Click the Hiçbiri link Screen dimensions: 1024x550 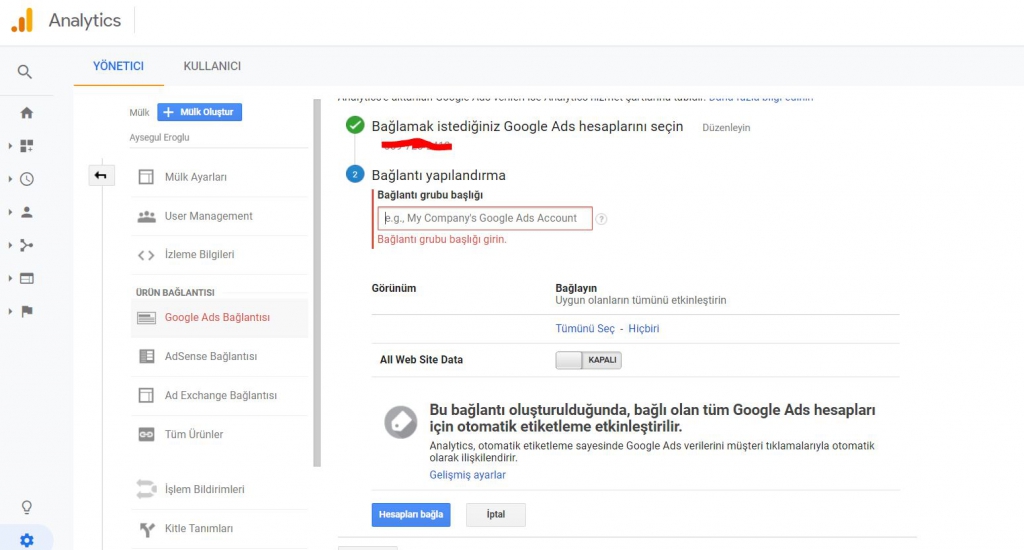[x=643, y=329]
